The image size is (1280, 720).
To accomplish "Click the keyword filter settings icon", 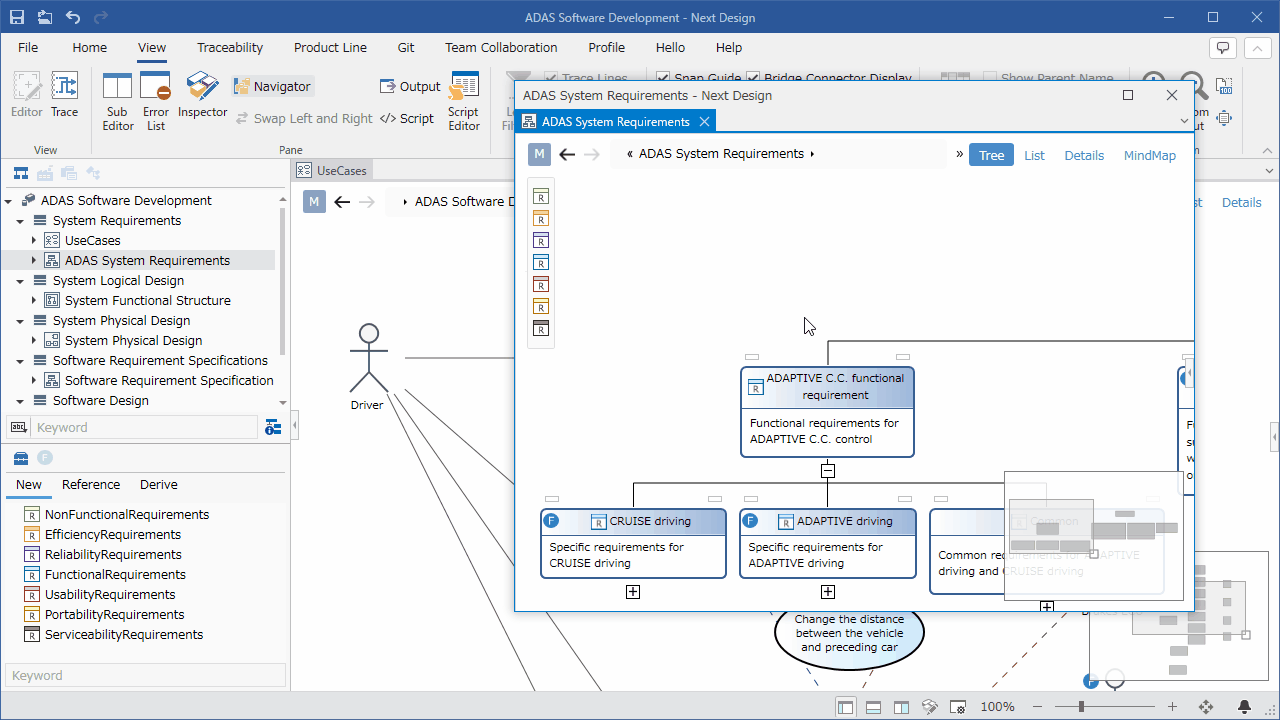I will tap(273, 427).
